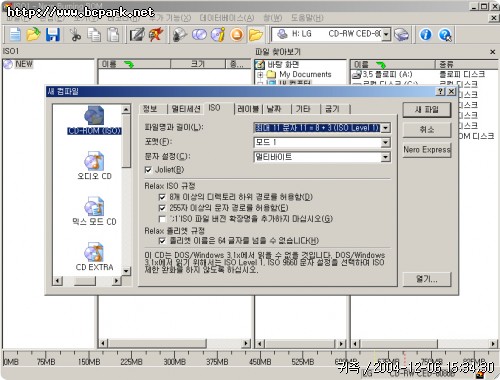
Task: Switch to the ISO tab
Action: [x=214, y=108]
